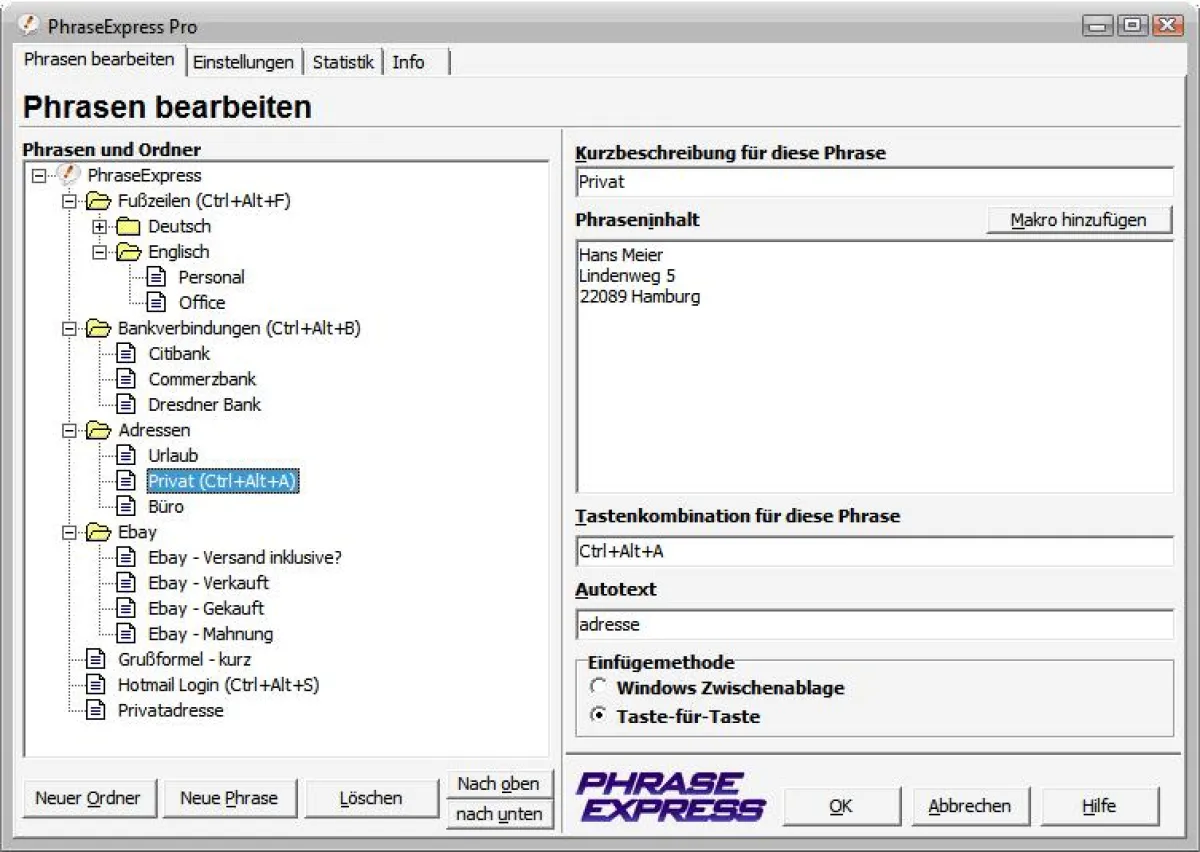This screenshot has height=852, width=1200.
Task: Click the Deutsch folder icon
Action: (128, 227)
